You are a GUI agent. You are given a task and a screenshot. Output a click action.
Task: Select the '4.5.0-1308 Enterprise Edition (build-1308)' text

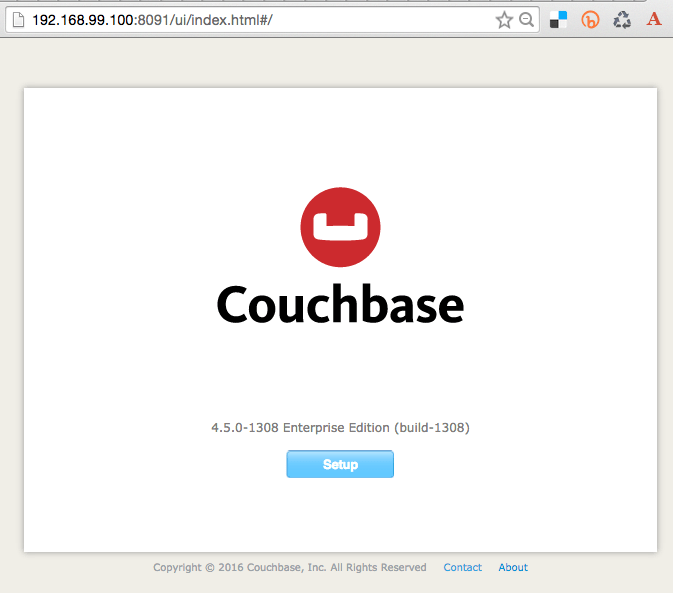coord(340,428)
